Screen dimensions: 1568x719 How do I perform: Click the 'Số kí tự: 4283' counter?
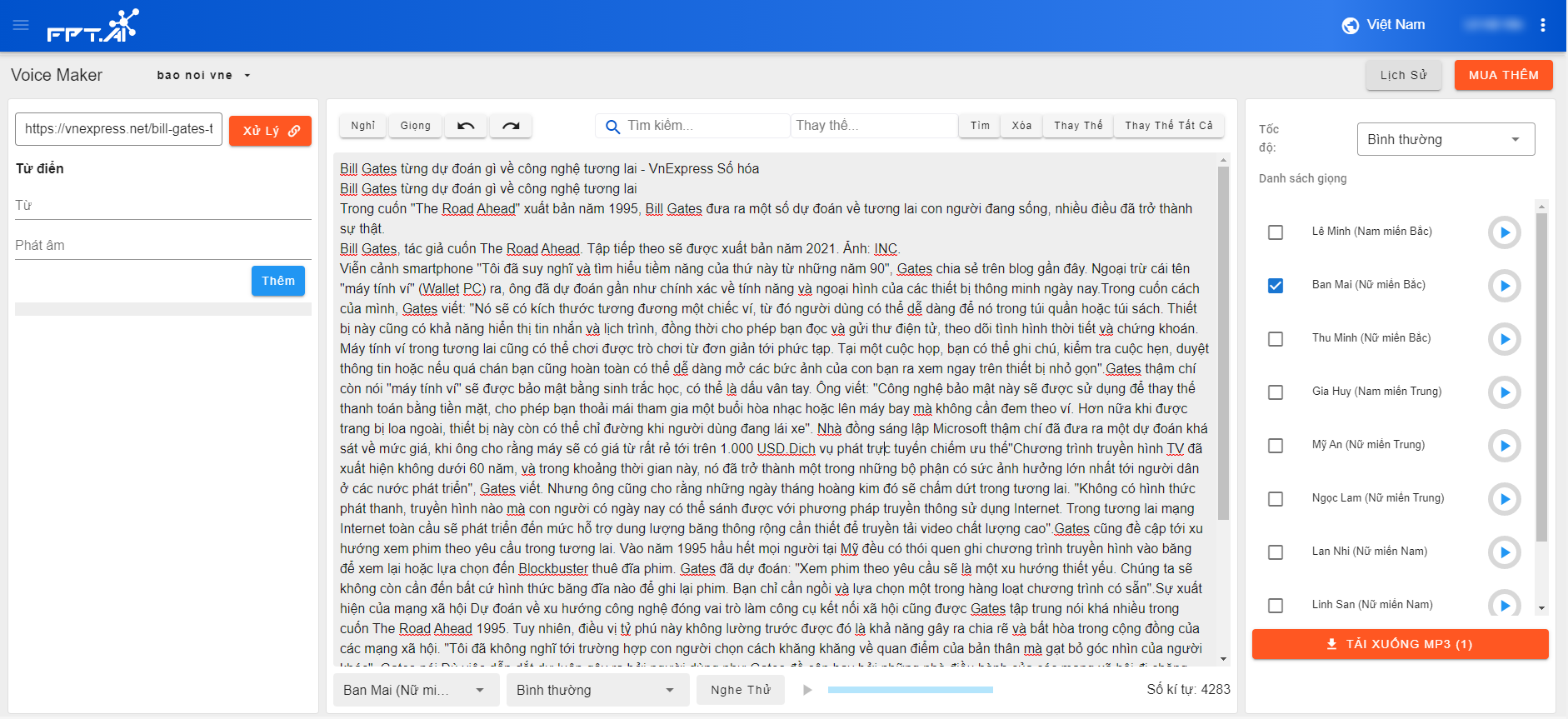tap(1188, 690)
